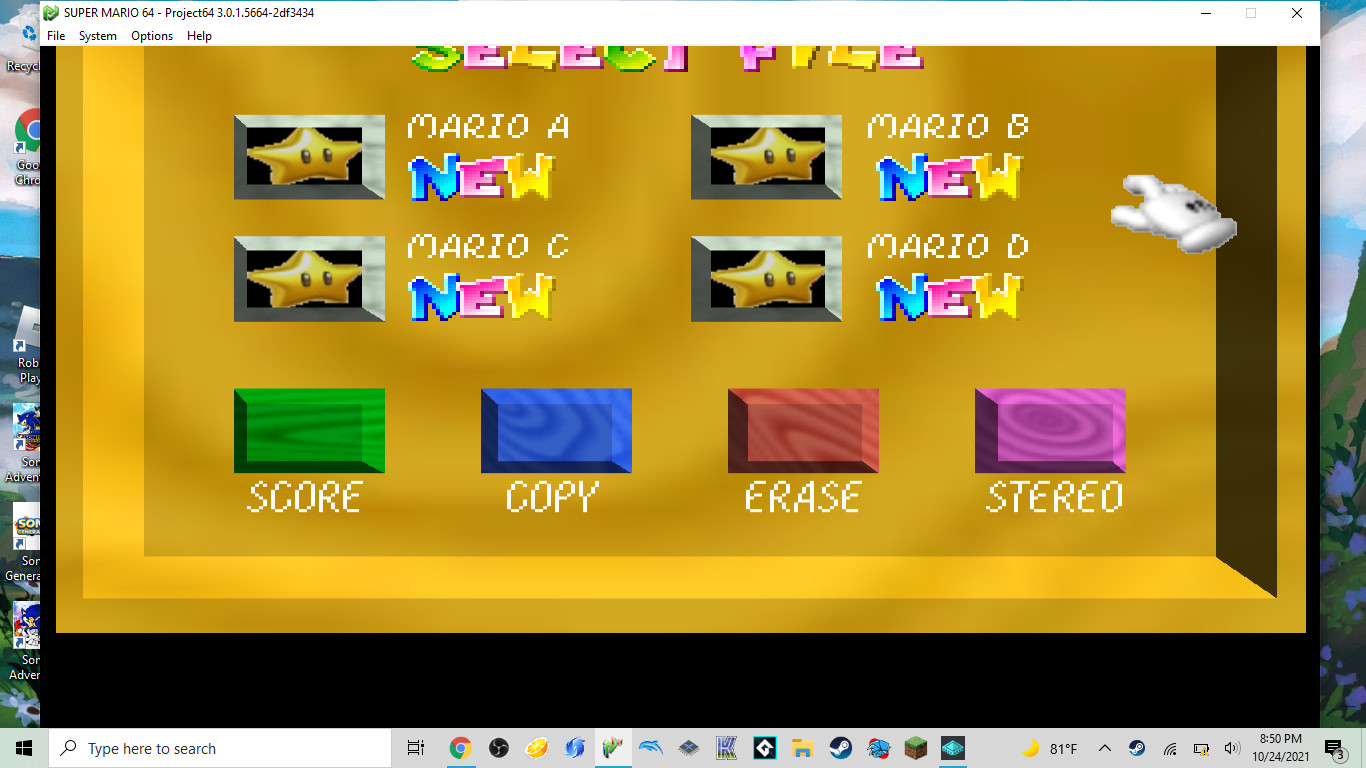Viewport: 1366px width, 768px height.
Task: Open the notification center showing 3 alerts
Action: click(1332, 747)
